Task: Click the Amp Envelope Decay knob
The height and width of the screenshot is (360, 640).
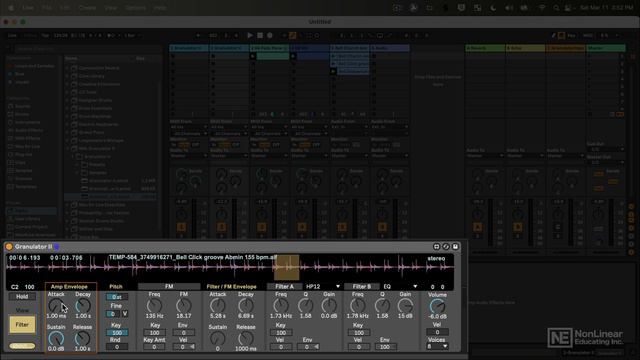Action: pyautogui.click(x=83, y=305)
